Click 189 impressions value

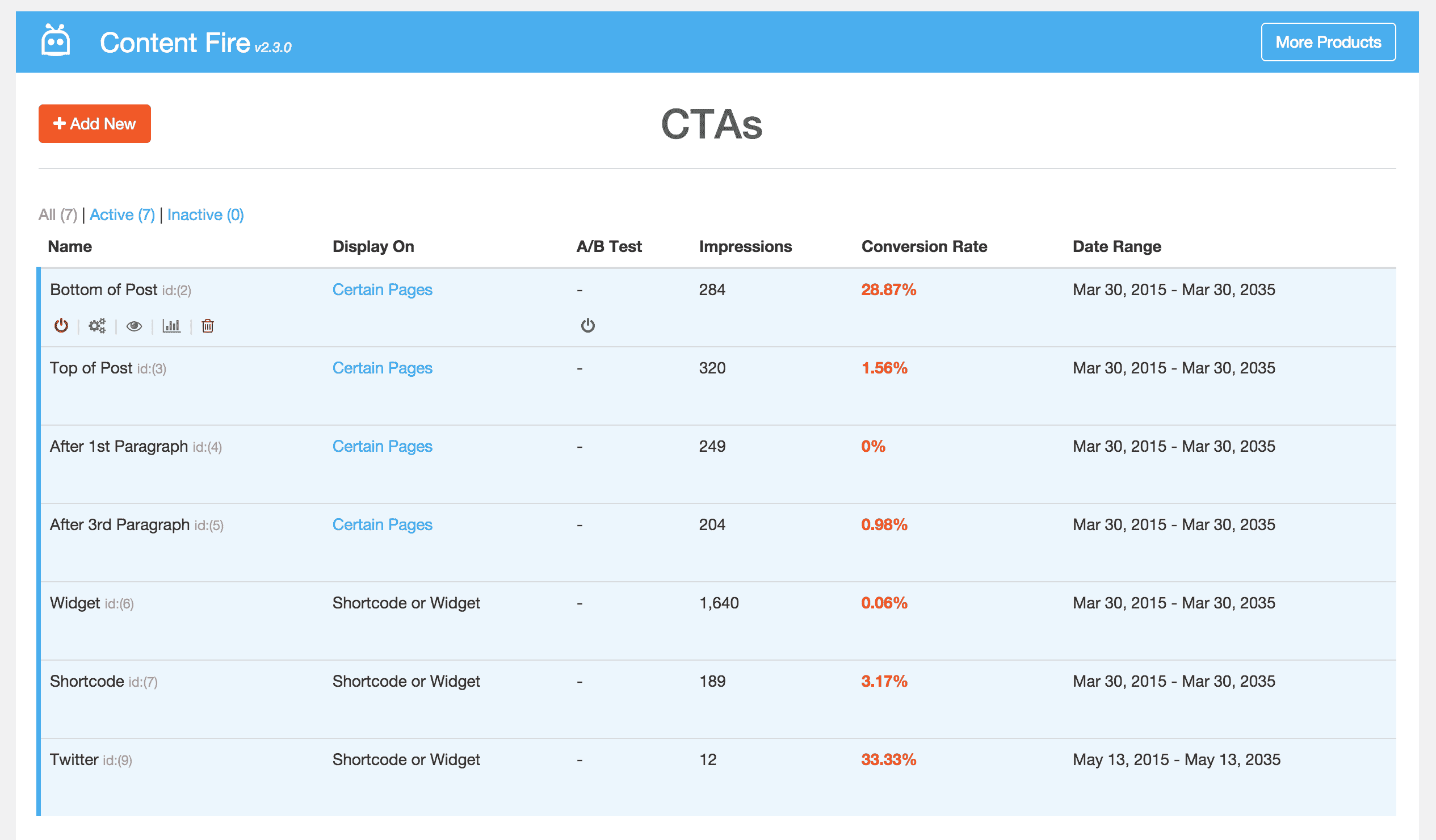click(x=712, y=682)
